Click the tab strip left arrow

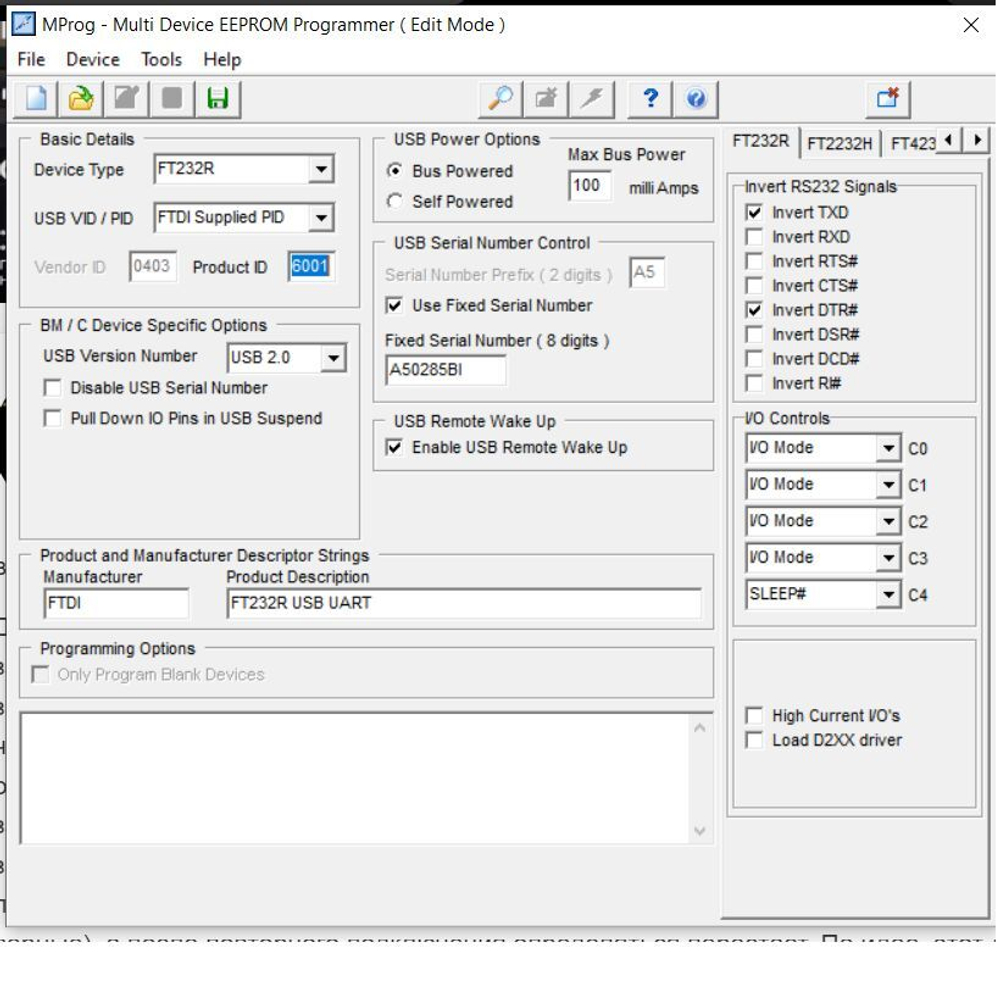pos(949,140)
